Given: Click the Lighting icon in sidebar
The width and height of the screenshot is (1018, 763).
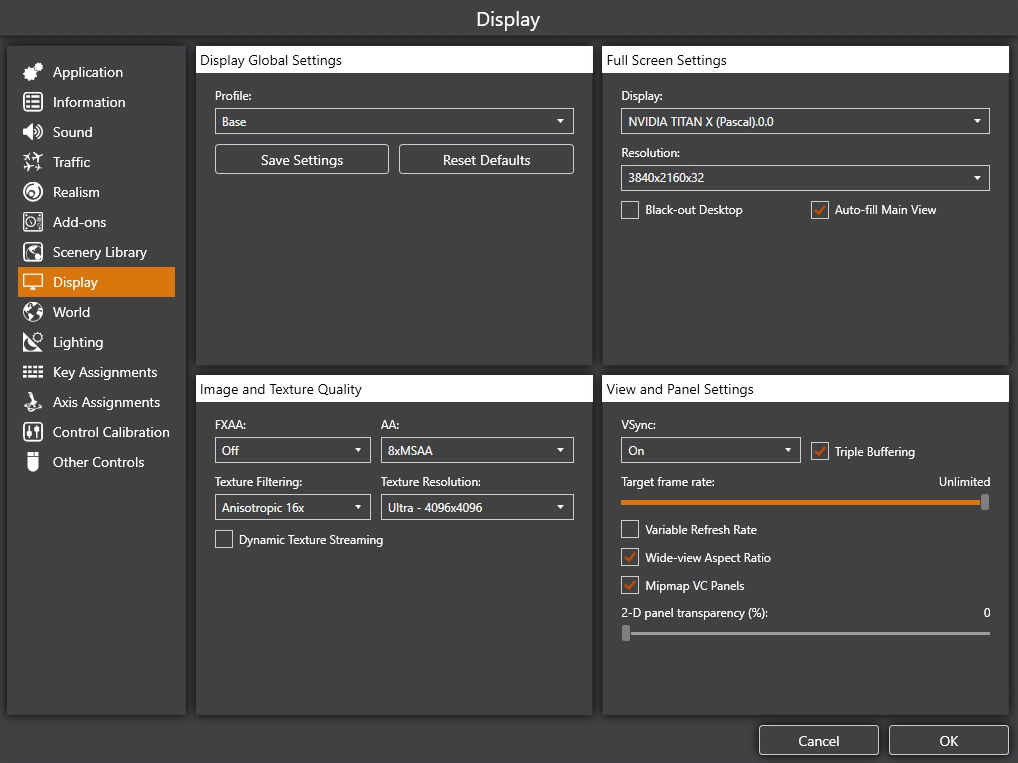Looking at the screenshot, I should 32,342.
